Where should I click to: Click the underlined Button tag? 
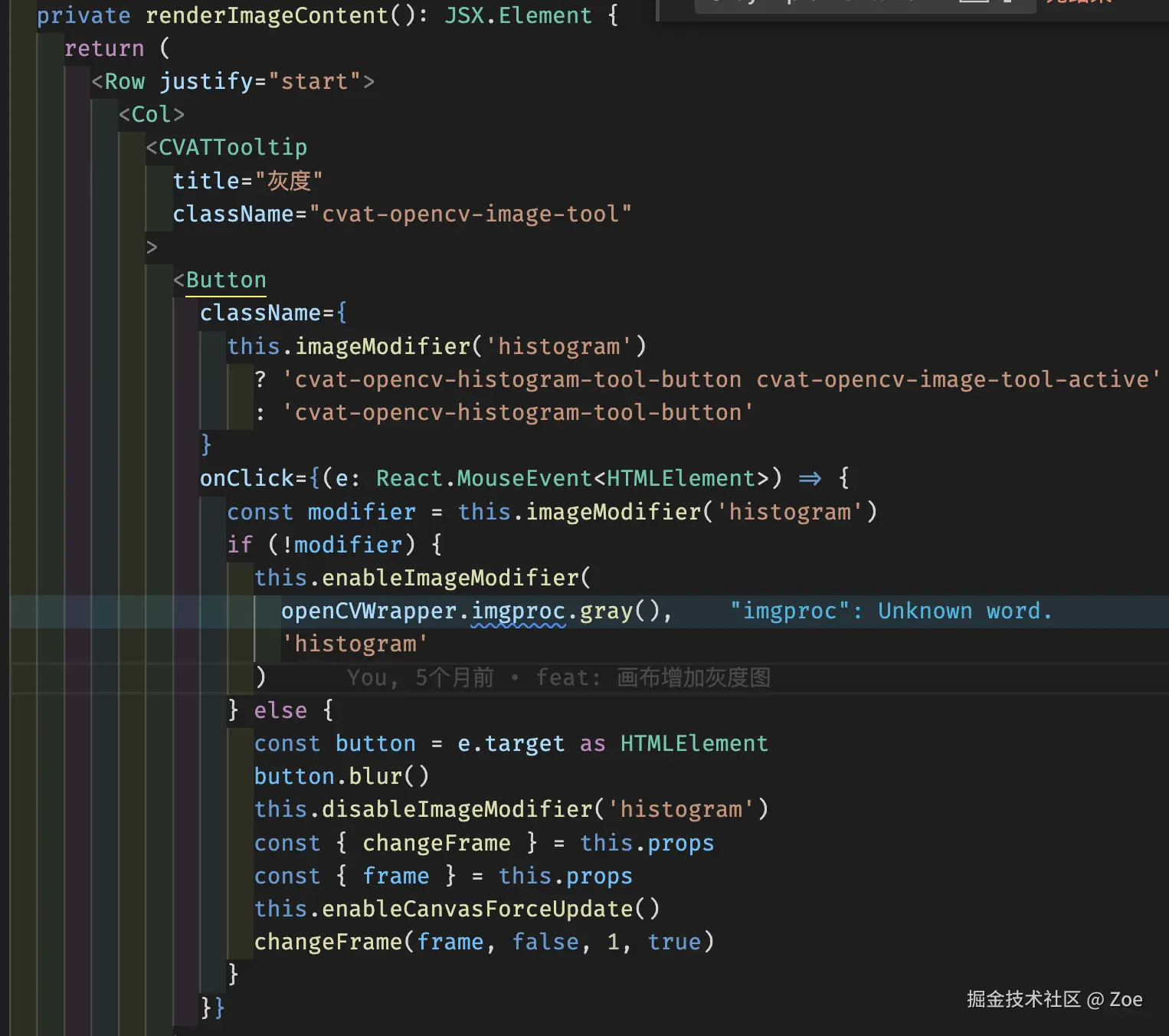pos(226,280)
